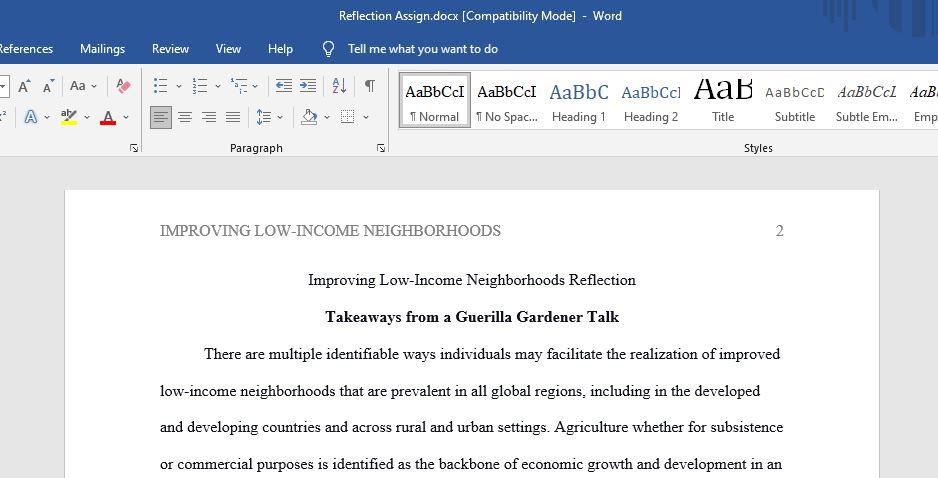Insert a bulleted list

click(160, 86)
